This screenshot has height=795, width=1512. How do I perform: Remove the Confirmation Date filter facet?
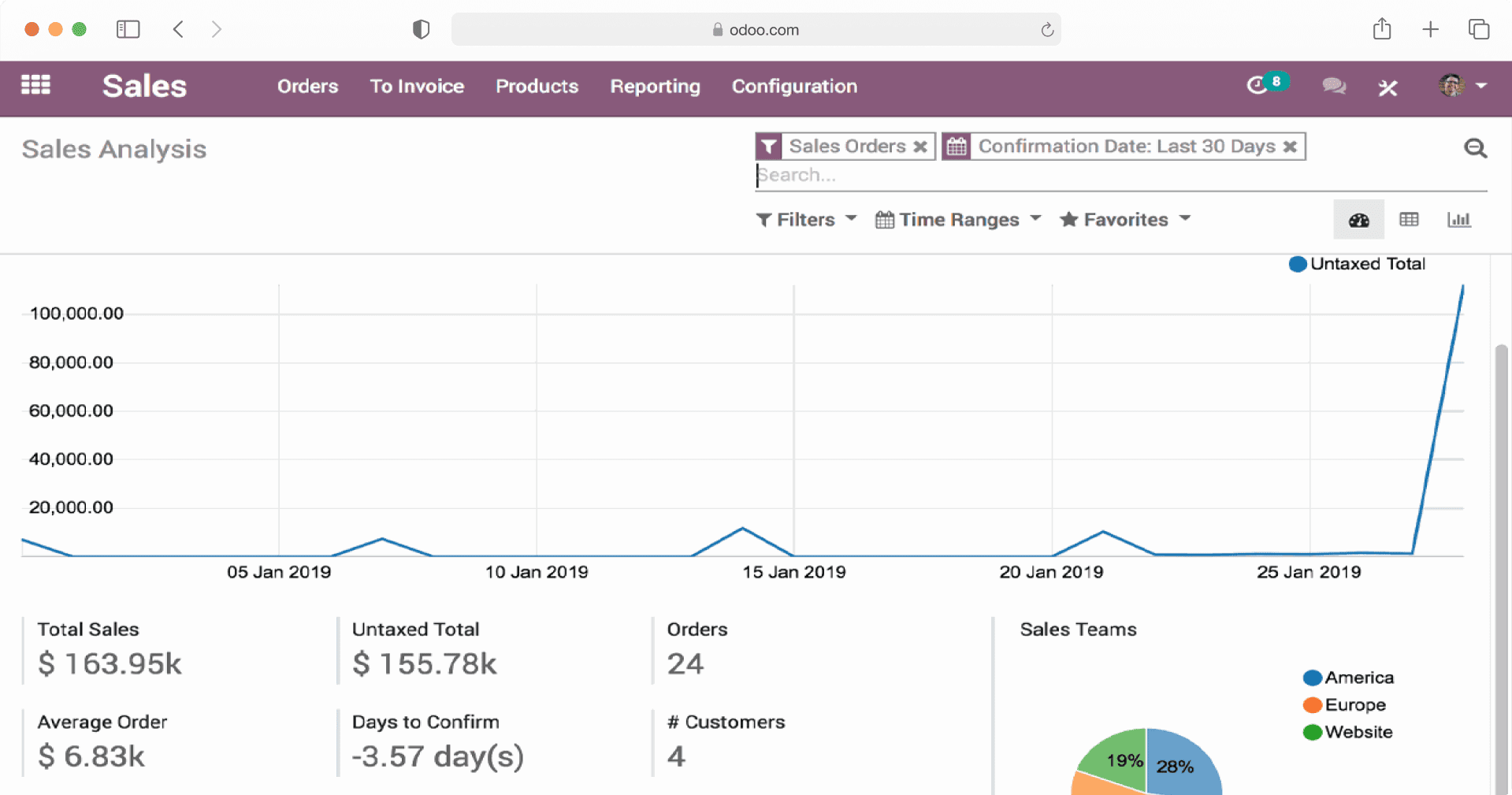[1290, 147]
